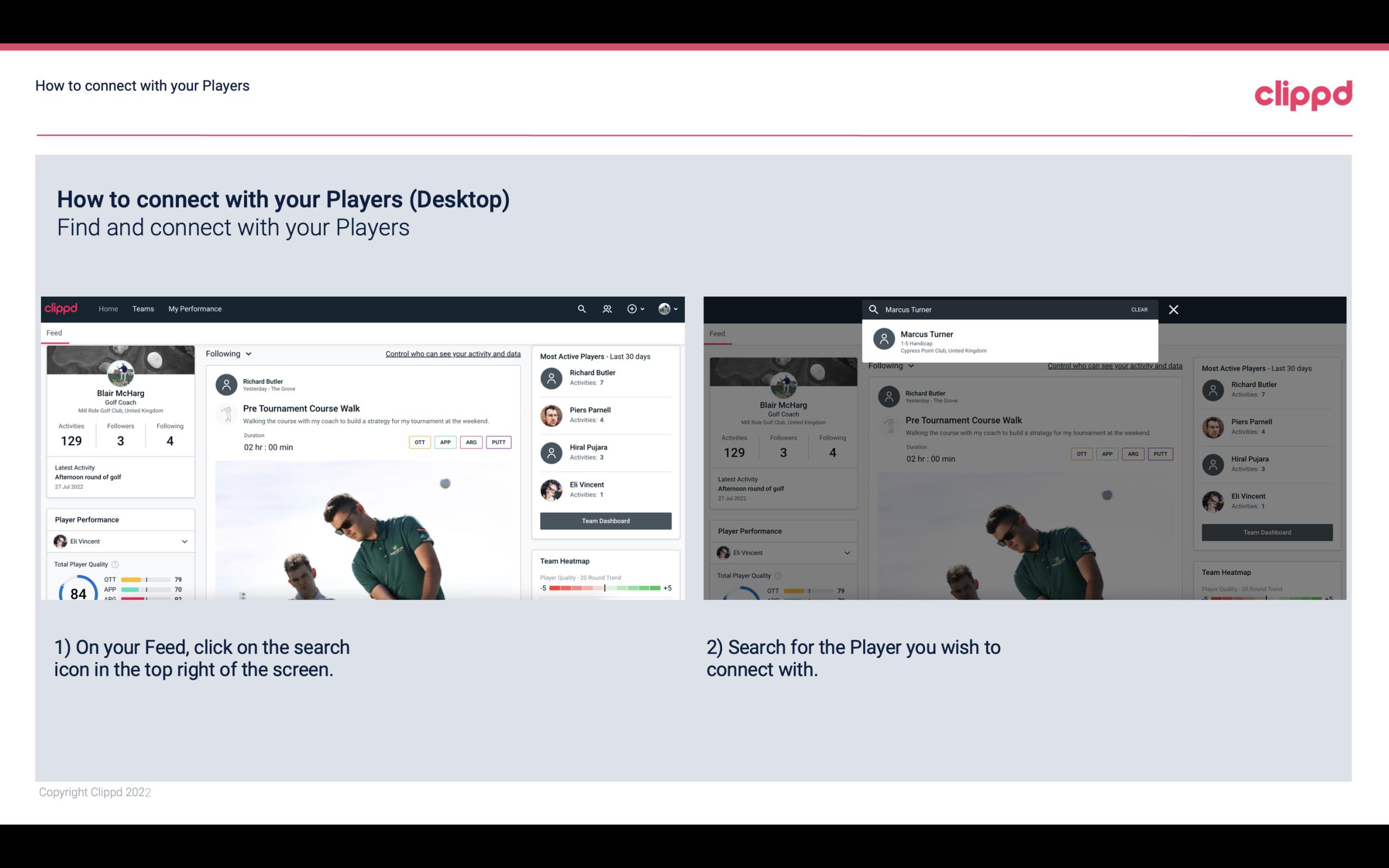
Task: Click Team Dashboard button
Action: (605, 520)
